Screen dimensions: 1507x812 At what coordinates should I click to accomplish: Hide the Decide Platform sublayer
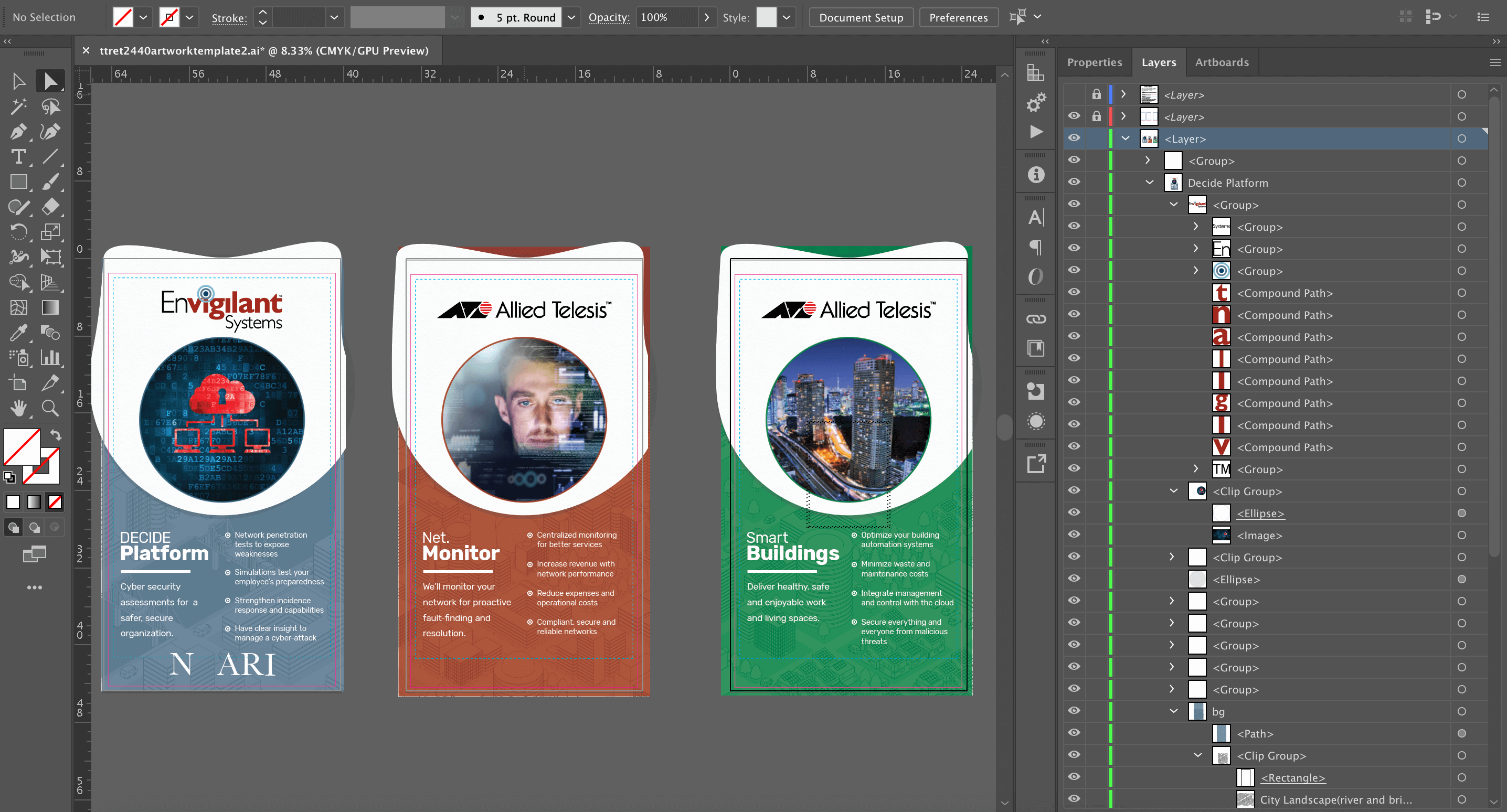[1074, 182]
